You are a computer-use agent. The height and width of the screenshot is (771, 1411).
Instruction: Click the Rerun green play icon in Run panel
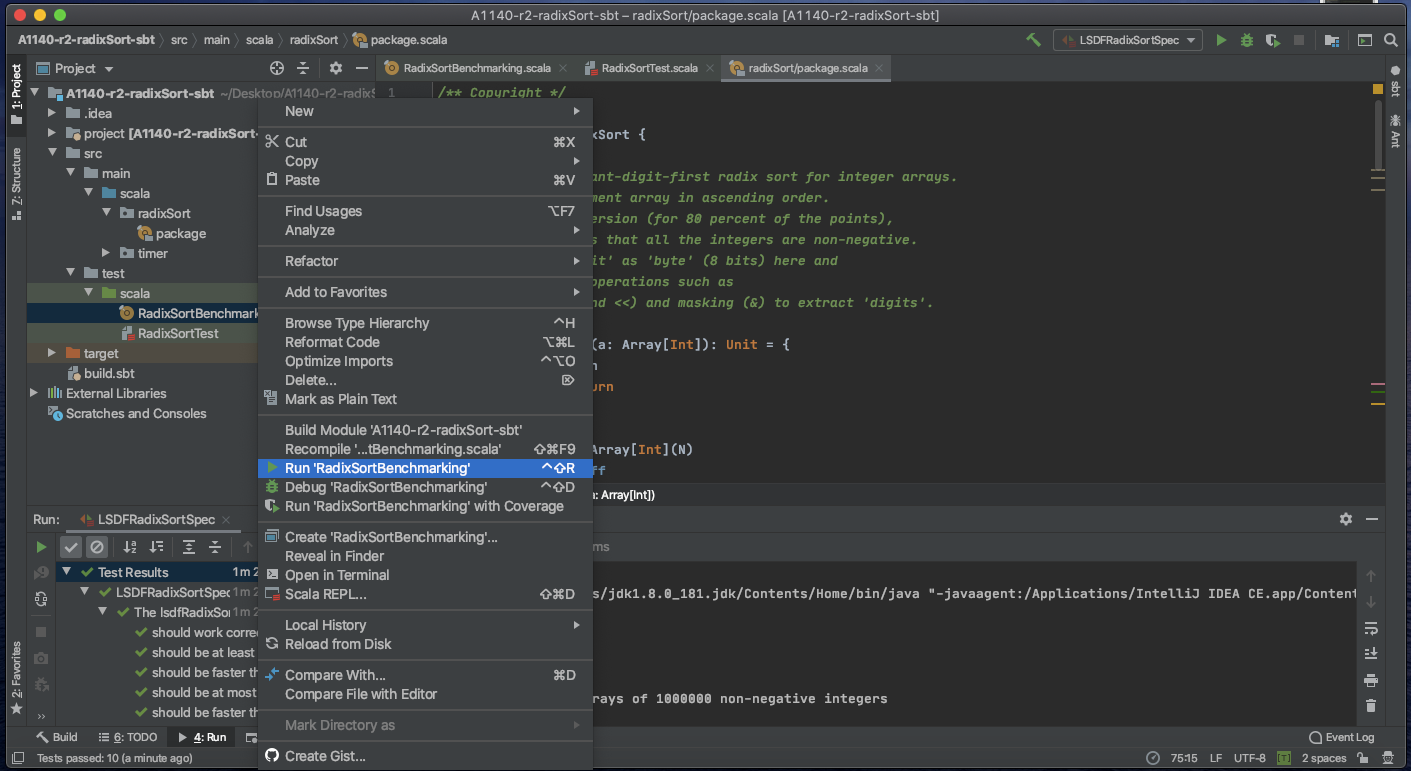(x=41, y=547)
